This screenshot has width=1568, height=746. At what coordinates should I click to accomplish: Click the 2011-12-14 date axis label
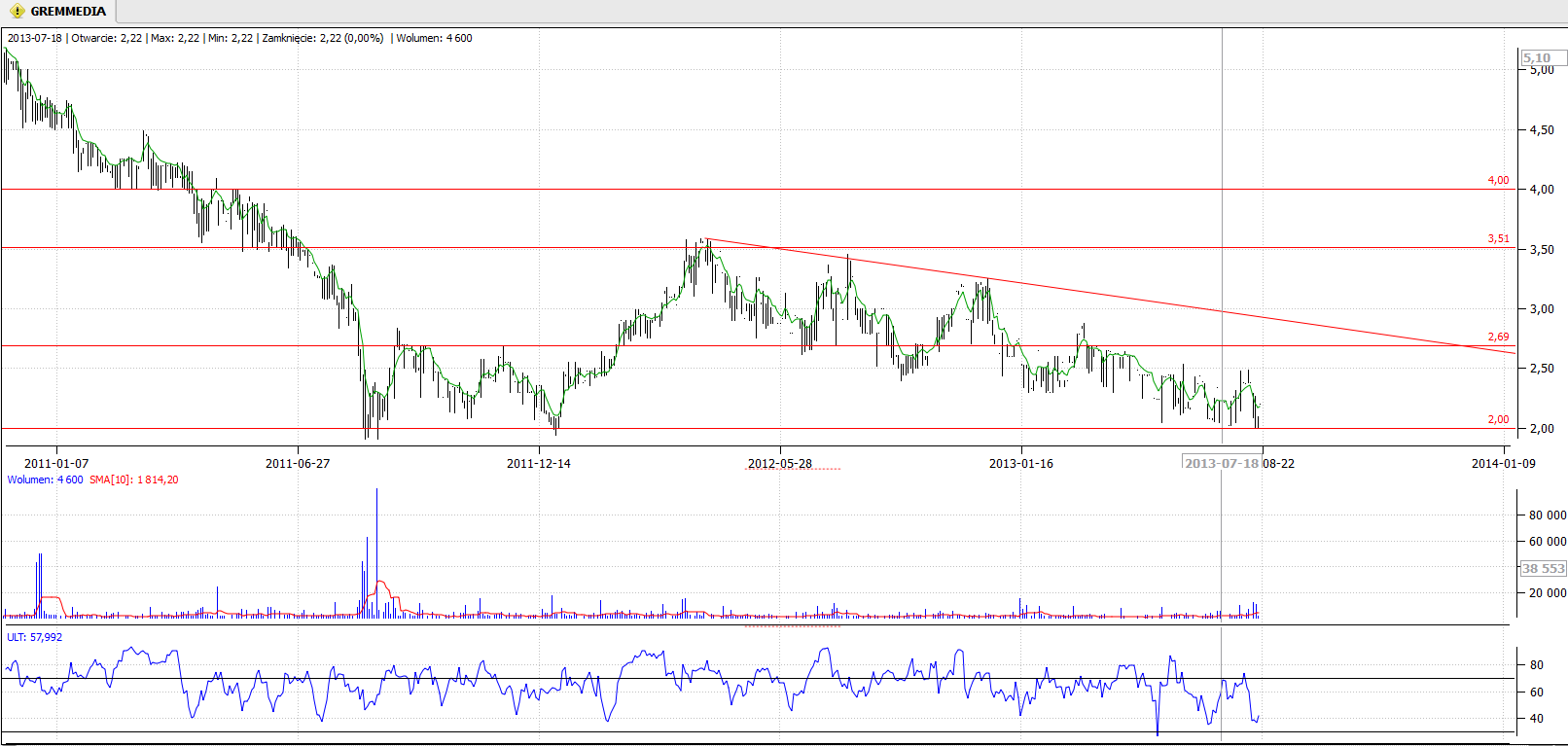(x=539, y=463)
